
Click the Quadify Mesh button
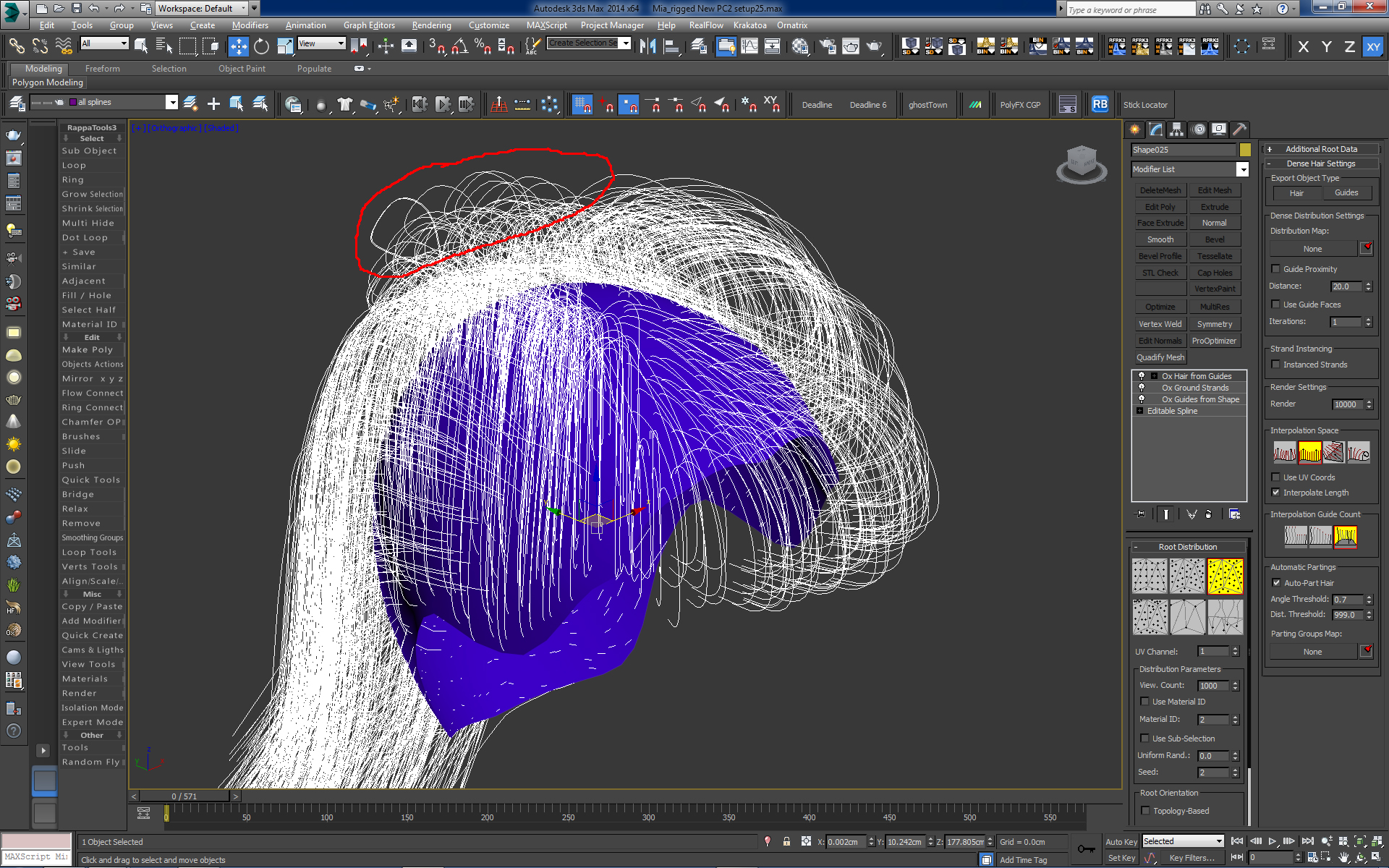click(1160, 357)
